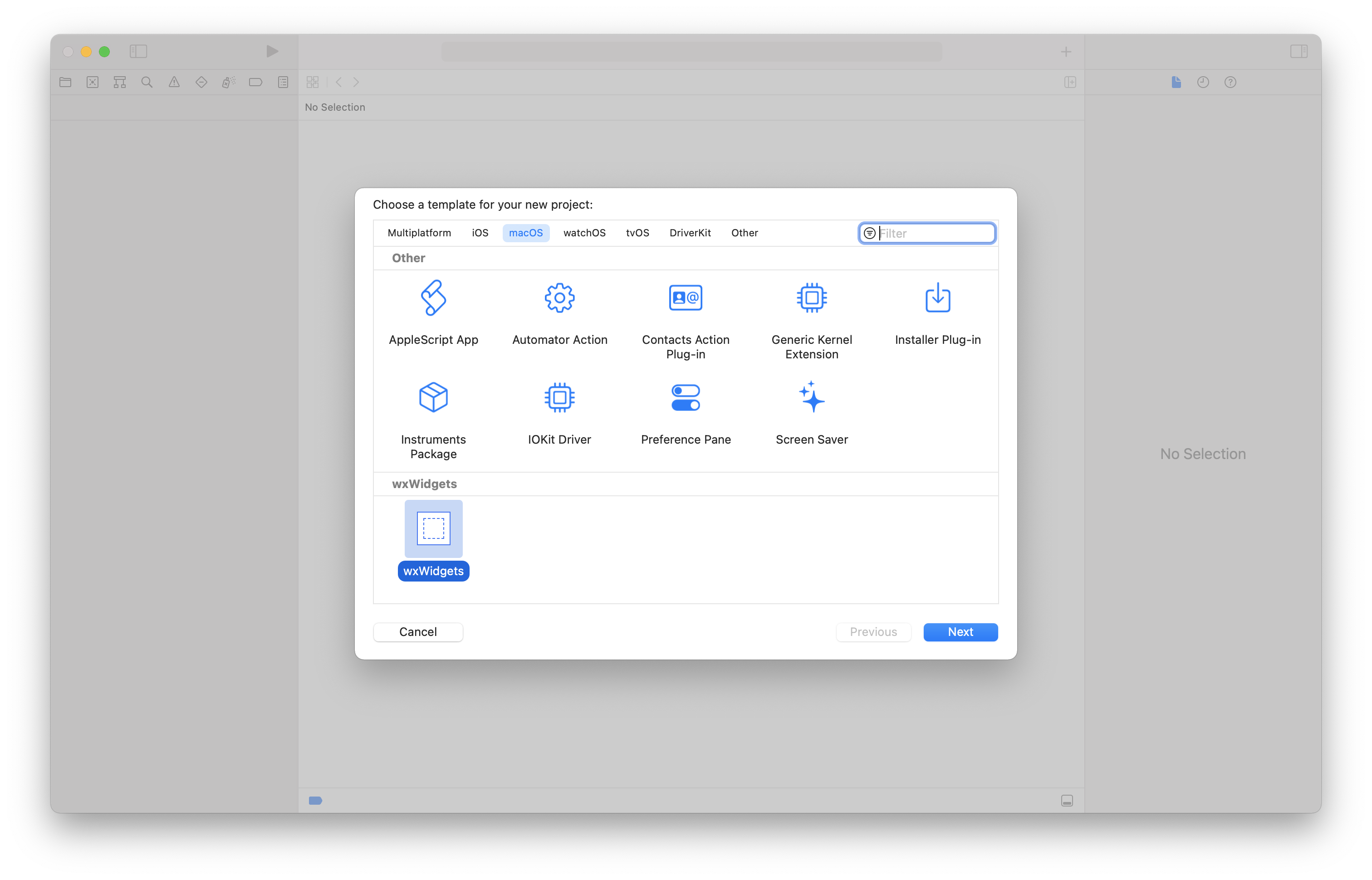Open the Test navigator diamond icon
The image size is (1372, 880).
201,82
